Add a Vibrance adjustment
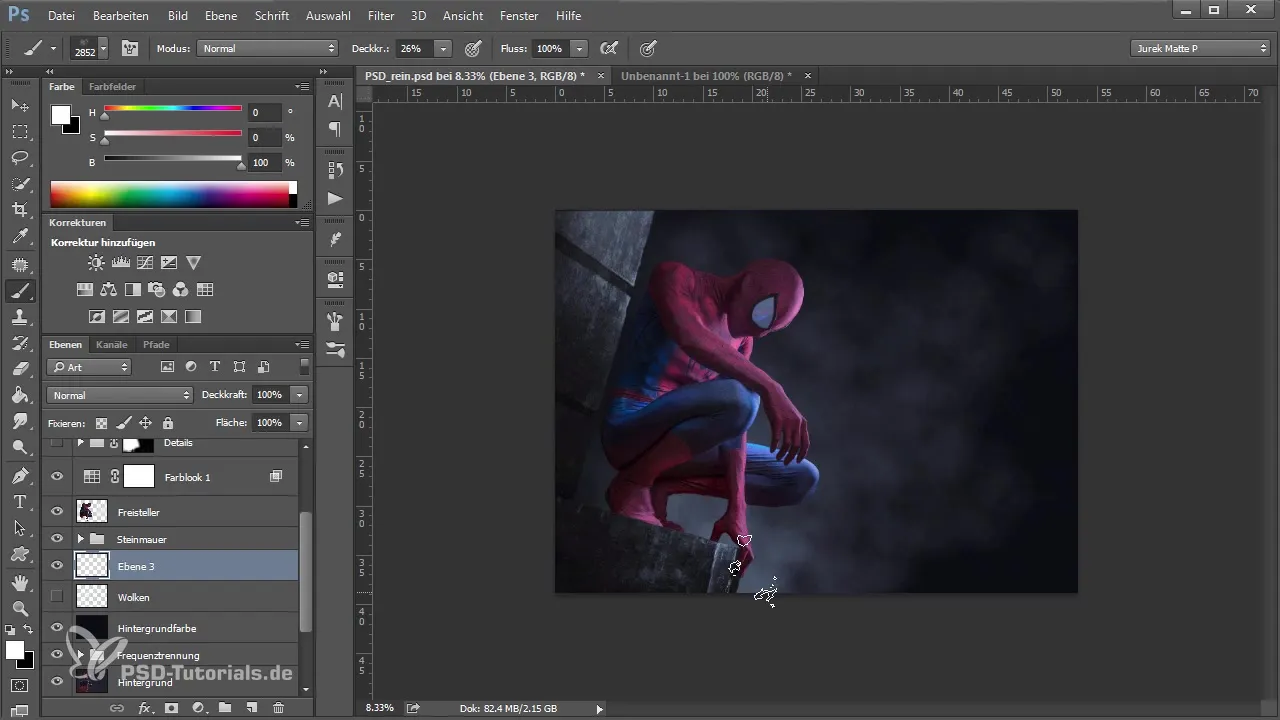The image size is (1280, 720). point(194,263)
